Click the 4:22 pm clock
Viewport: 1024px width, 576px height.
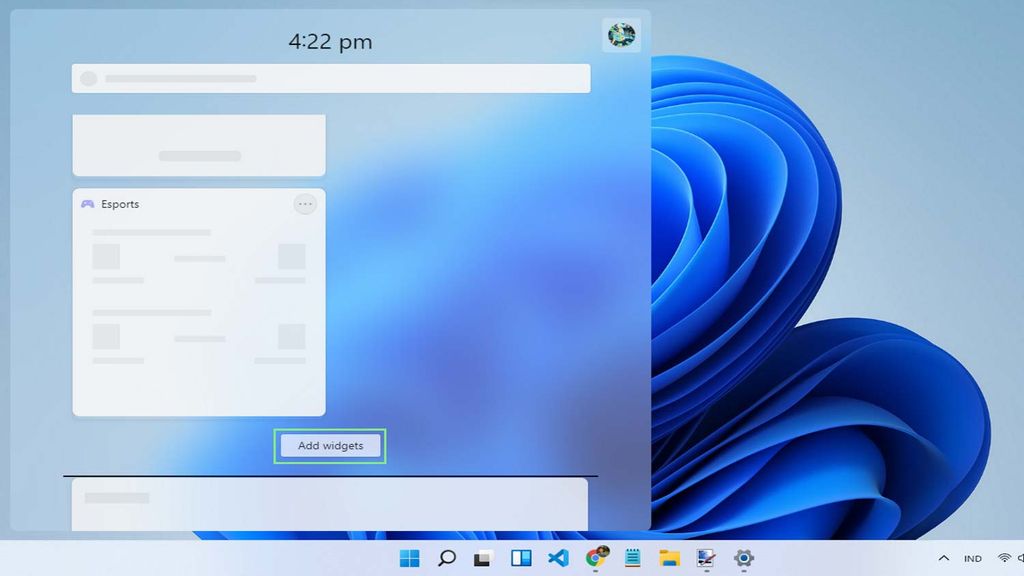[330, 42]
